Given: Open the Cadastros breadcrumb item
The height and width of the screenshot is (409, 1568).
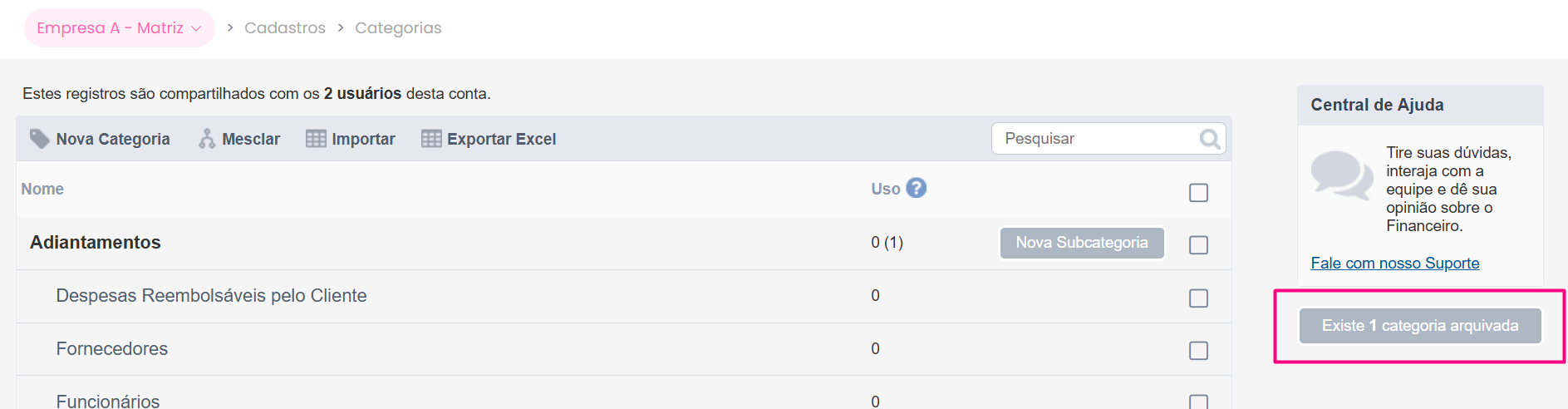Looking at the screenshot, I should (x=285, y=28).
